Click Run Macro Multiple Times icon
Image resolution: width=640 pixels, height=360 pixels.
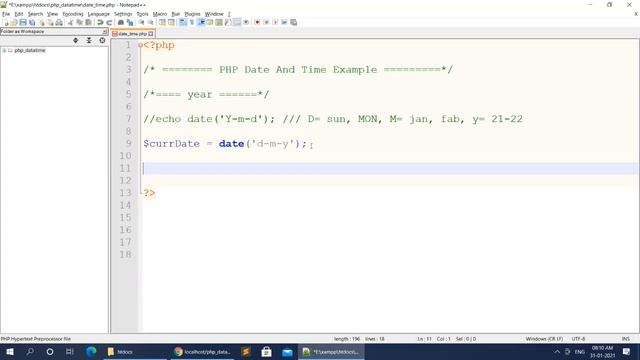(x=284, y=22)
